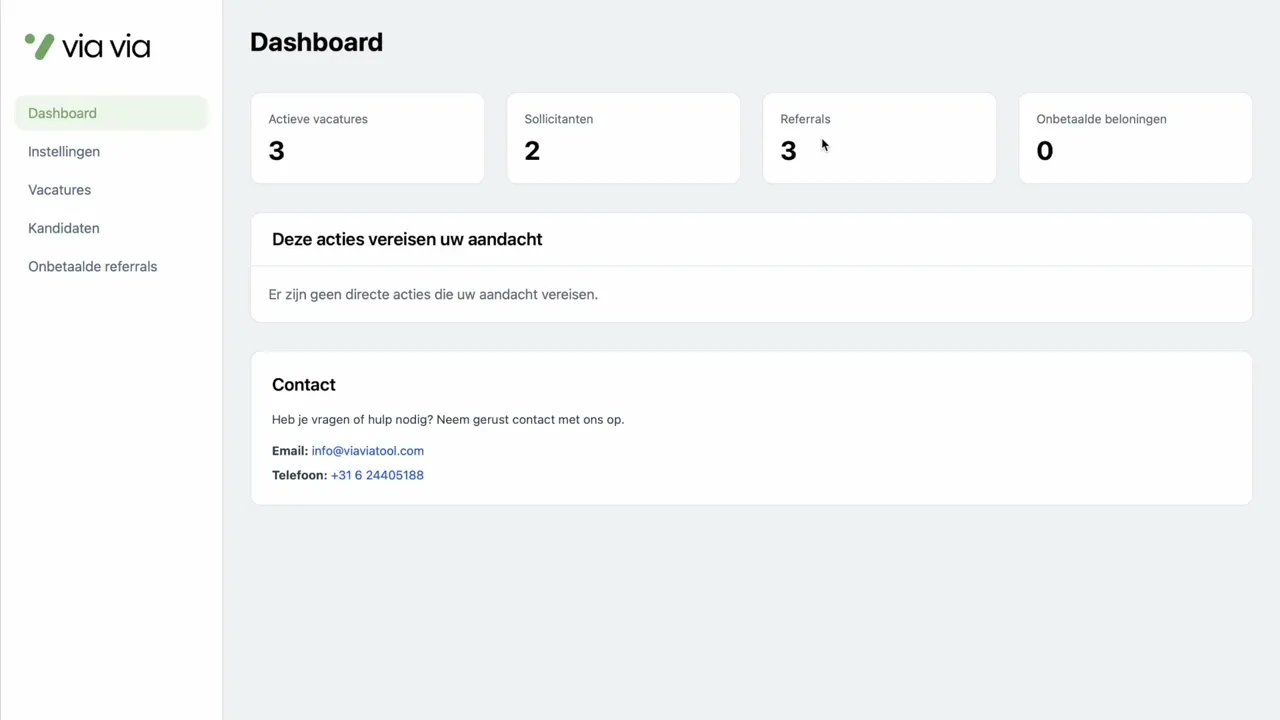This screenshot has width=1280, height=720.
Task: Click the Dashboard page heading
Action: (316, 42)
